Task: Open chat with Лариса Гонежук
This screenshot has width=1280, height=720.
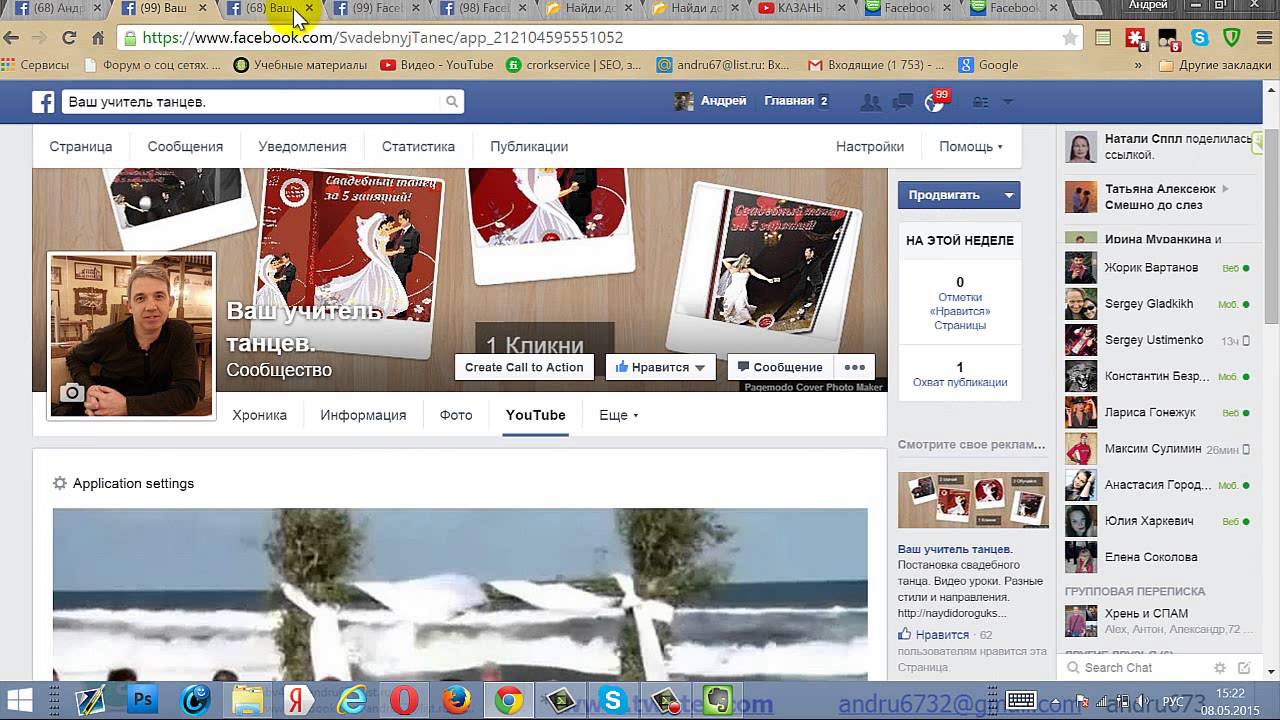Action: (x=1158, y=412)
